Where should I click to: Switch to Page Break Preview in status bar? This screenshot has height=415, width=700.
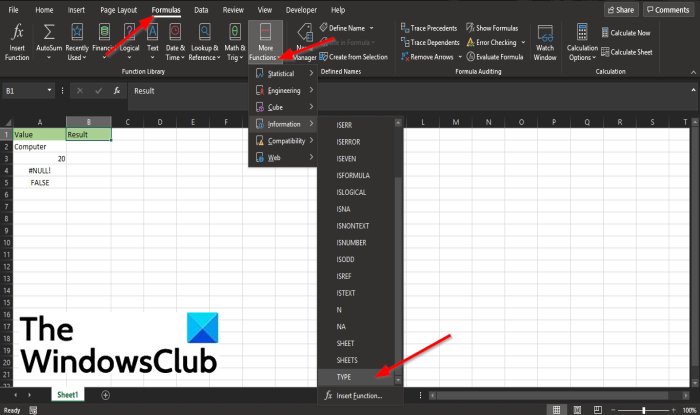(598, 410)
